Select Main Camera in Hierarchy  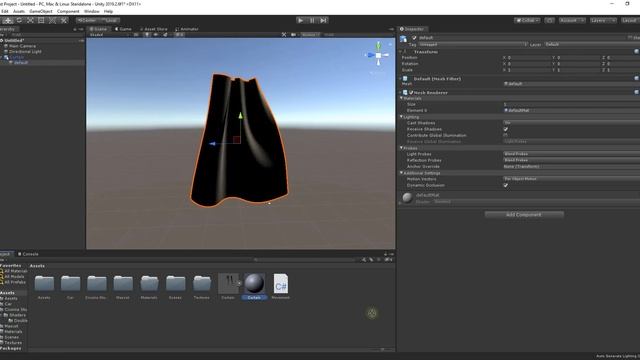tap(22, 46)
